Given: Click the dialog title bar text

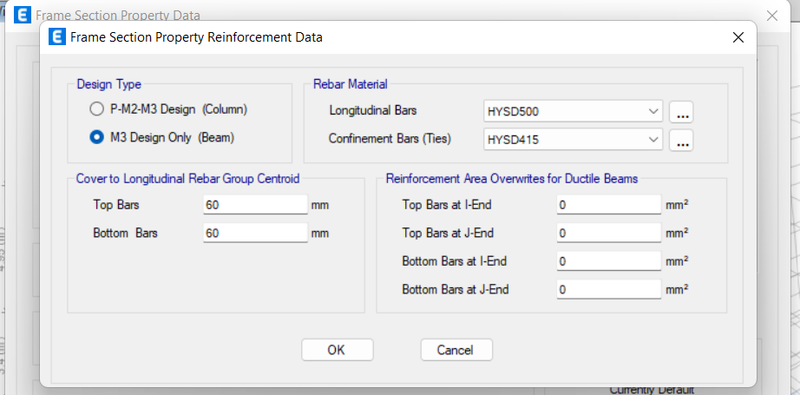Looking at the screenshot, I should click(196, 37).
